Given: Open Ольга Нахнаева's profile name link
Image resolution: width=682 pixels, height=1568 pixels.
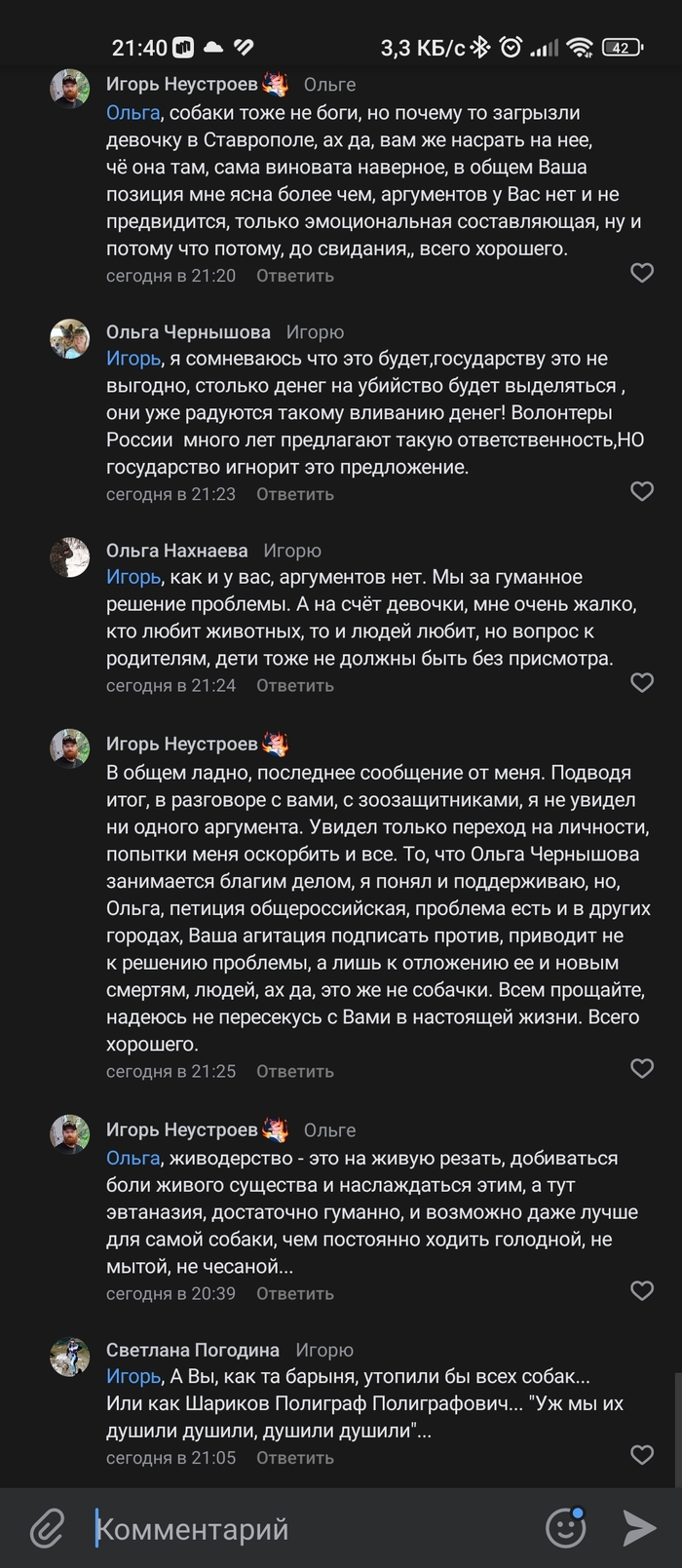Looking at the screenshot, I should [x=176, y=551].
